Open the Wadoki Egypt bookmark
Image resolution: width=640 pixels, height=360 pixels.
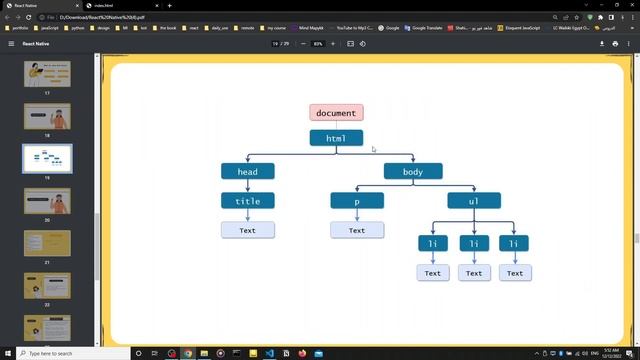pos(567,28)
